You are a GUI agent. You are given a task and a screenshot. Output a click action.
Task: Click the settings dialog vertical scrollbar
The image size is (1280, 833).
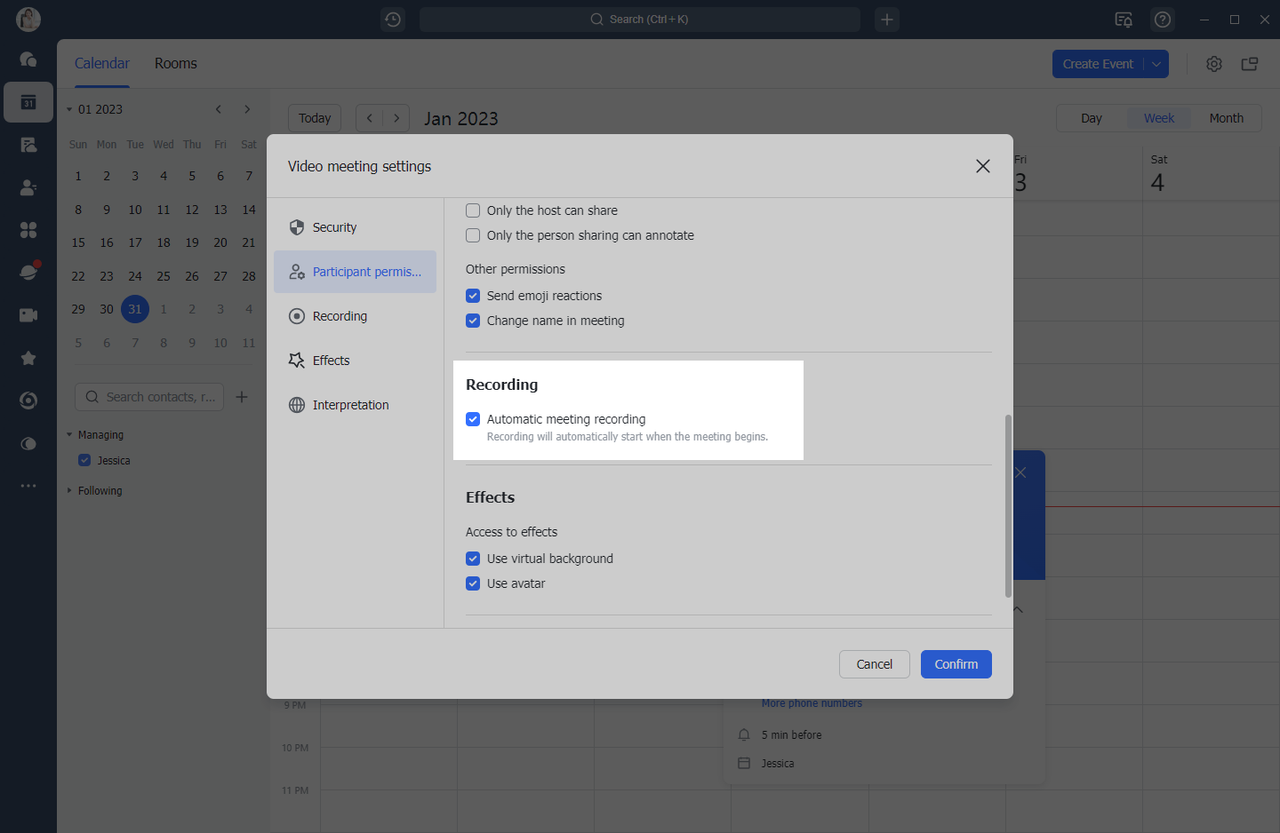[1007, 505]
